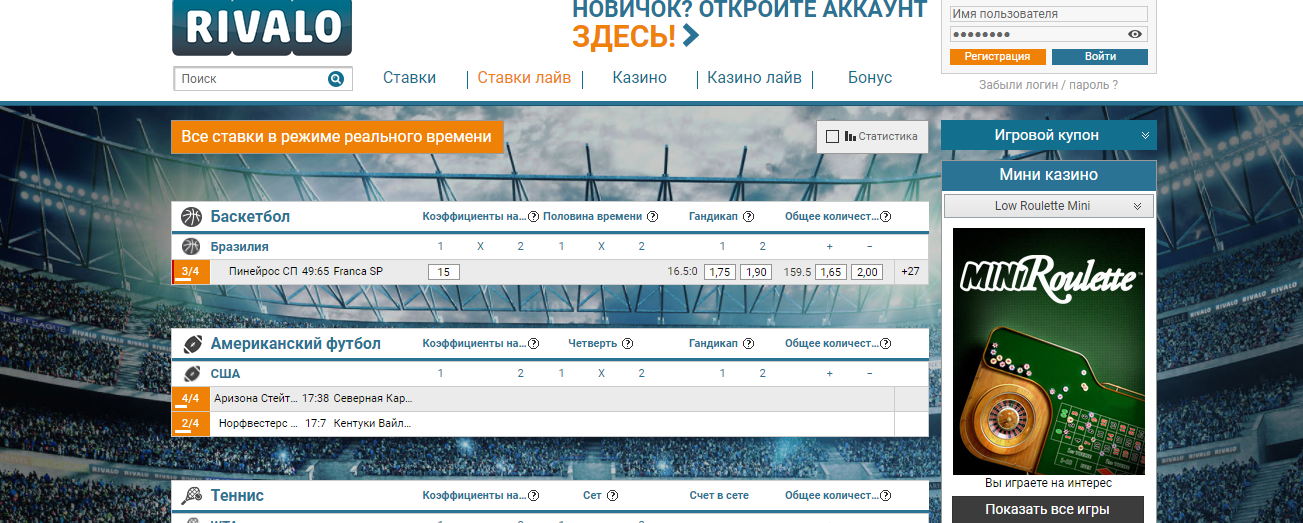Click the Мини казино header
The width and height of the screenshot is (1303, 523).
[x=1049, y=175]
